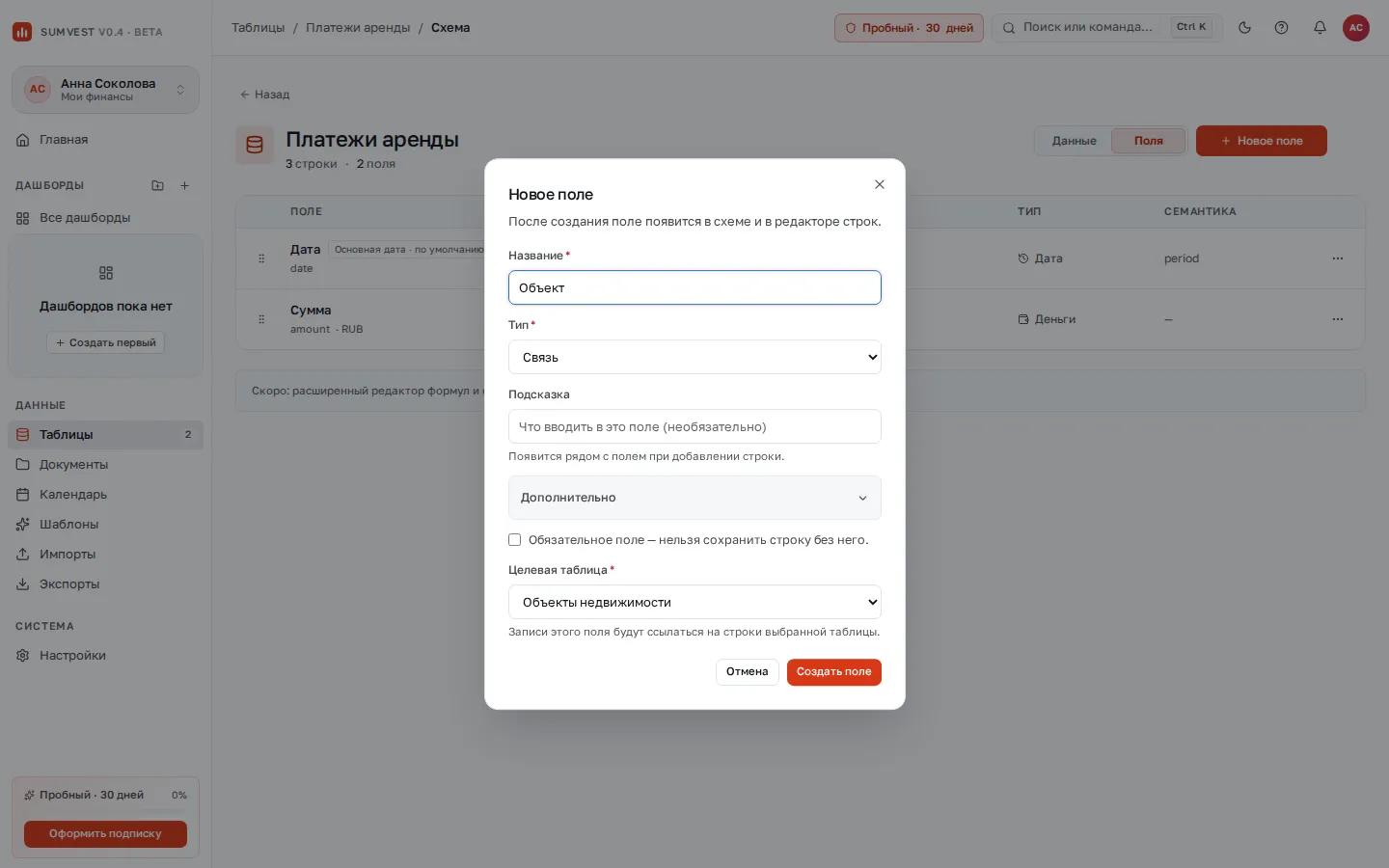Click Отмена button

[x=747, y=672]
